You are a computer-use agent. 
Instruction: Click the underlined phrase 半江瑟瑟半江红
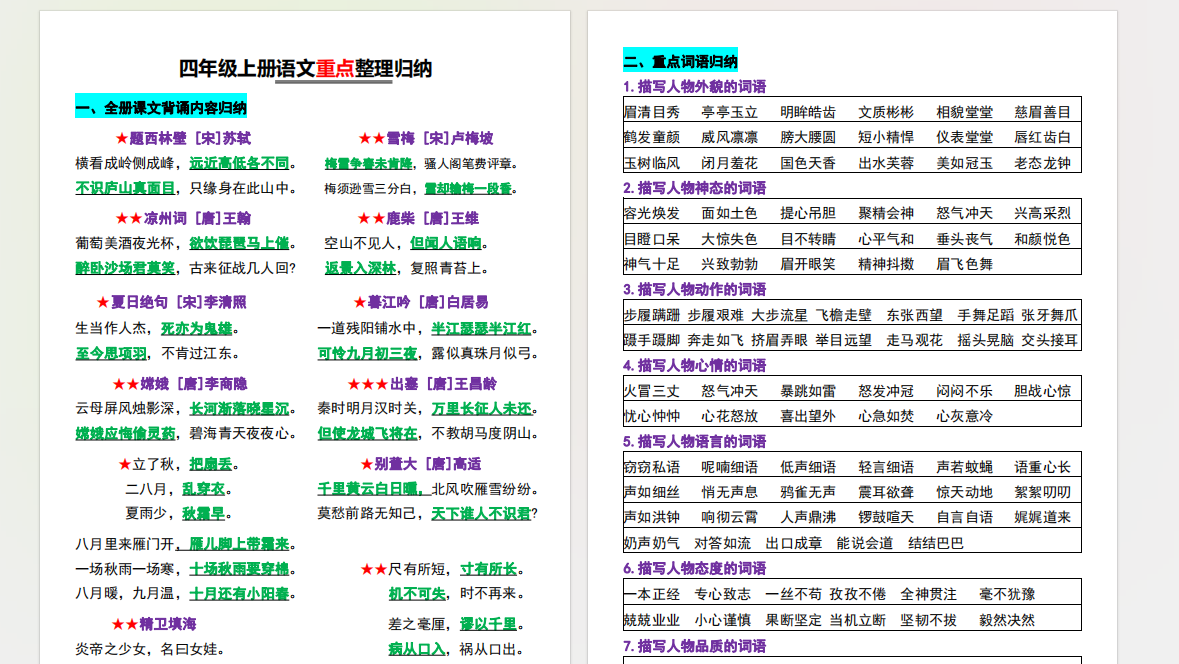click(481, 329)
